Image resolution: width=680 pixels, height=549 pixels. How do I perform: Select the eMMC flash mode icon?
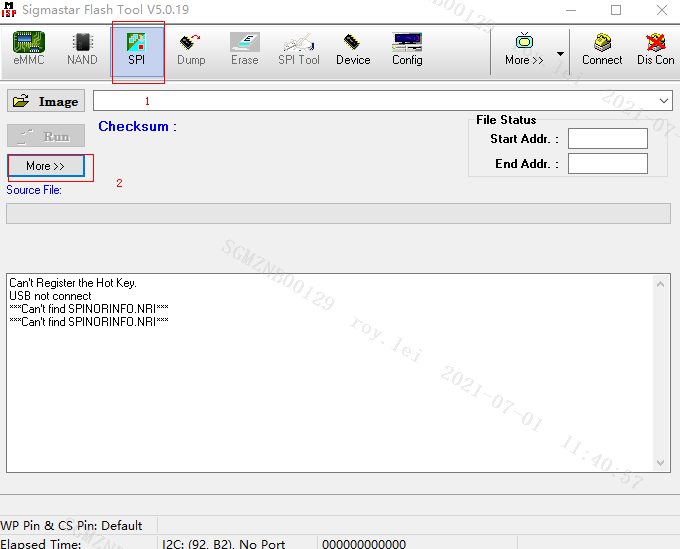(x=29, y=49)
